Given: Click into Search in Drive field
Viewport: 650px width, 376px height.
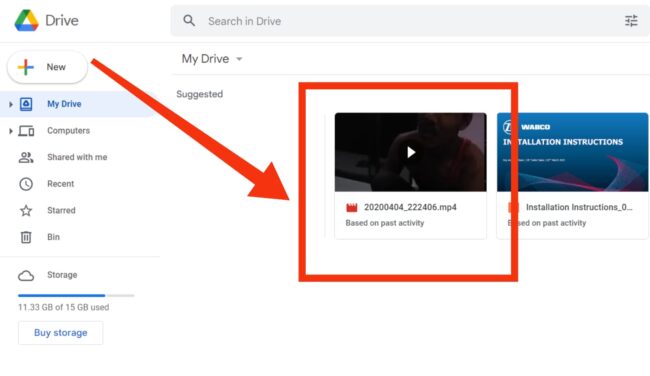Looking at the screenshot, I should 410,21.
